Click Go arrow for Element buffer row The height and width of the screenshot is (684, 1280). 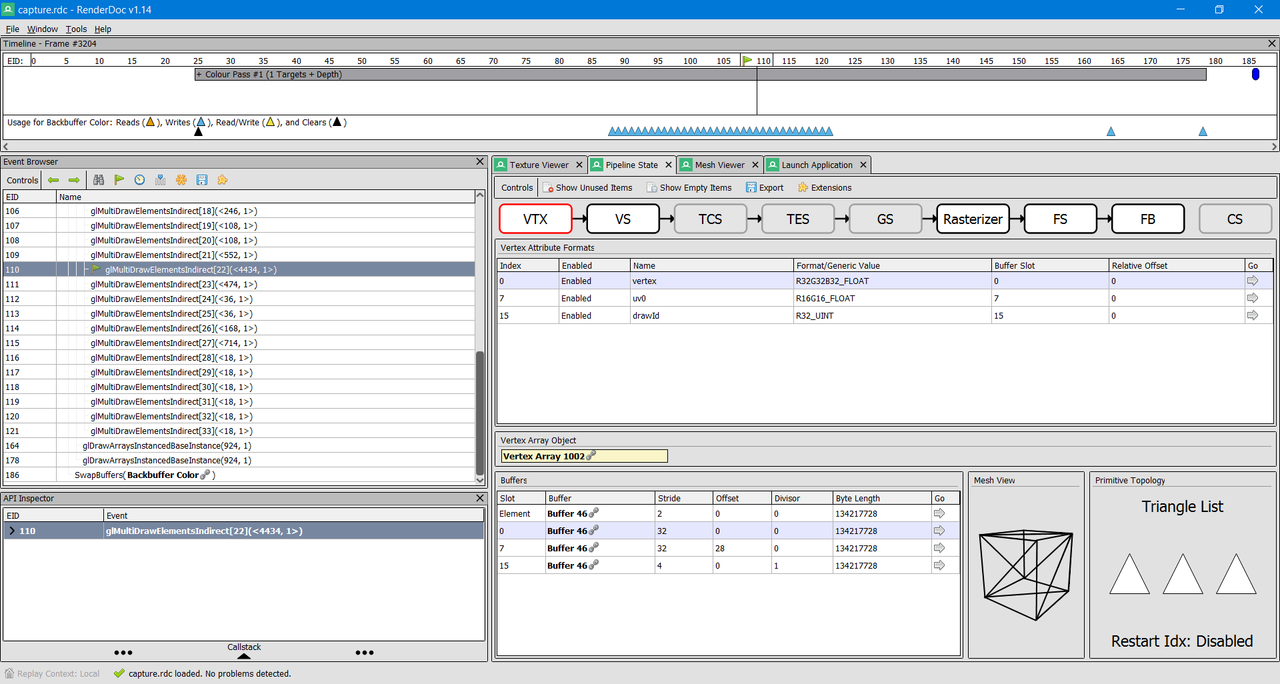(939, 513)
